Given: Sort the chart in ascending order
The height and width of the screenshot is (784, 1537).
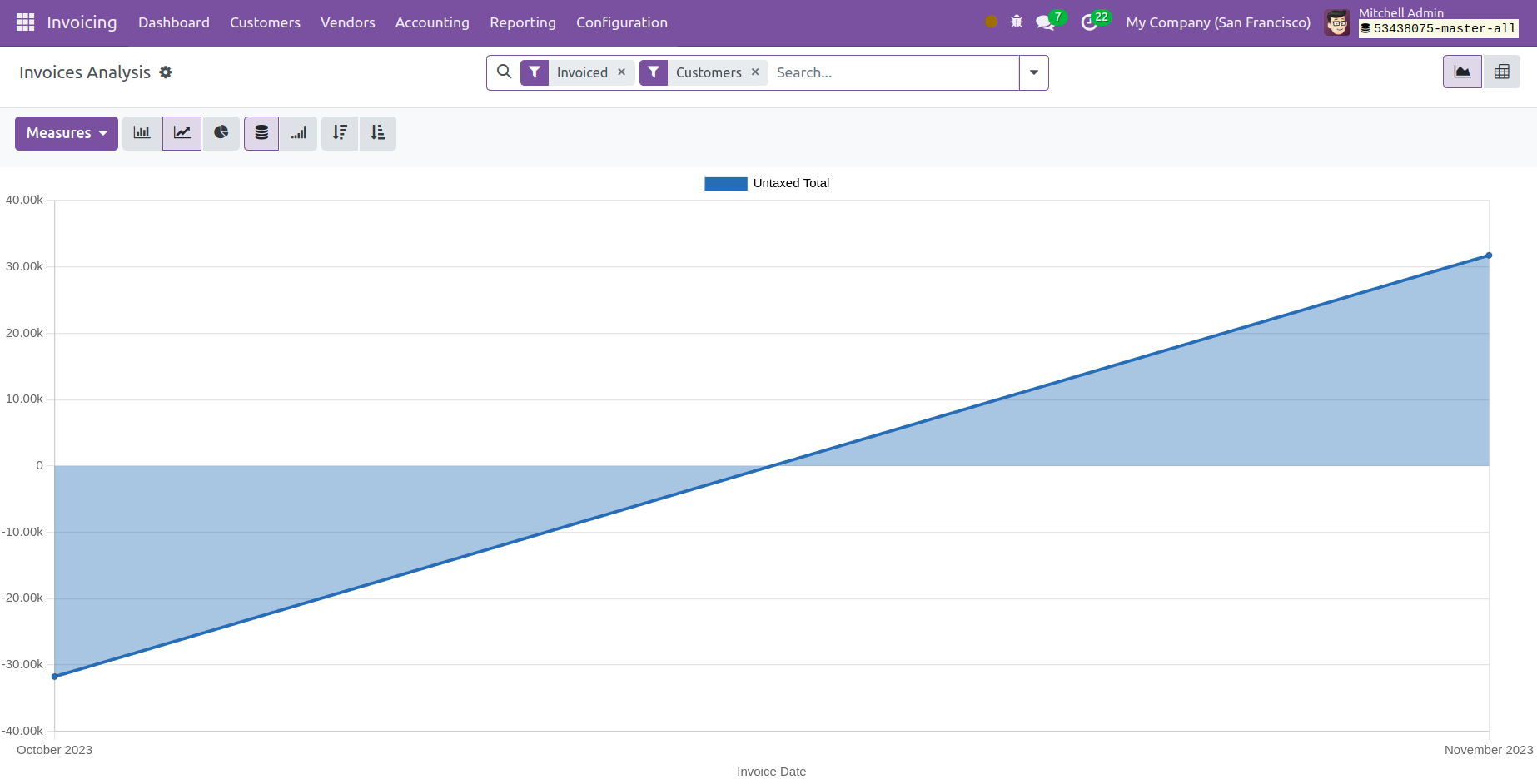Looking at the screenshot, I should tap(378, 133).
